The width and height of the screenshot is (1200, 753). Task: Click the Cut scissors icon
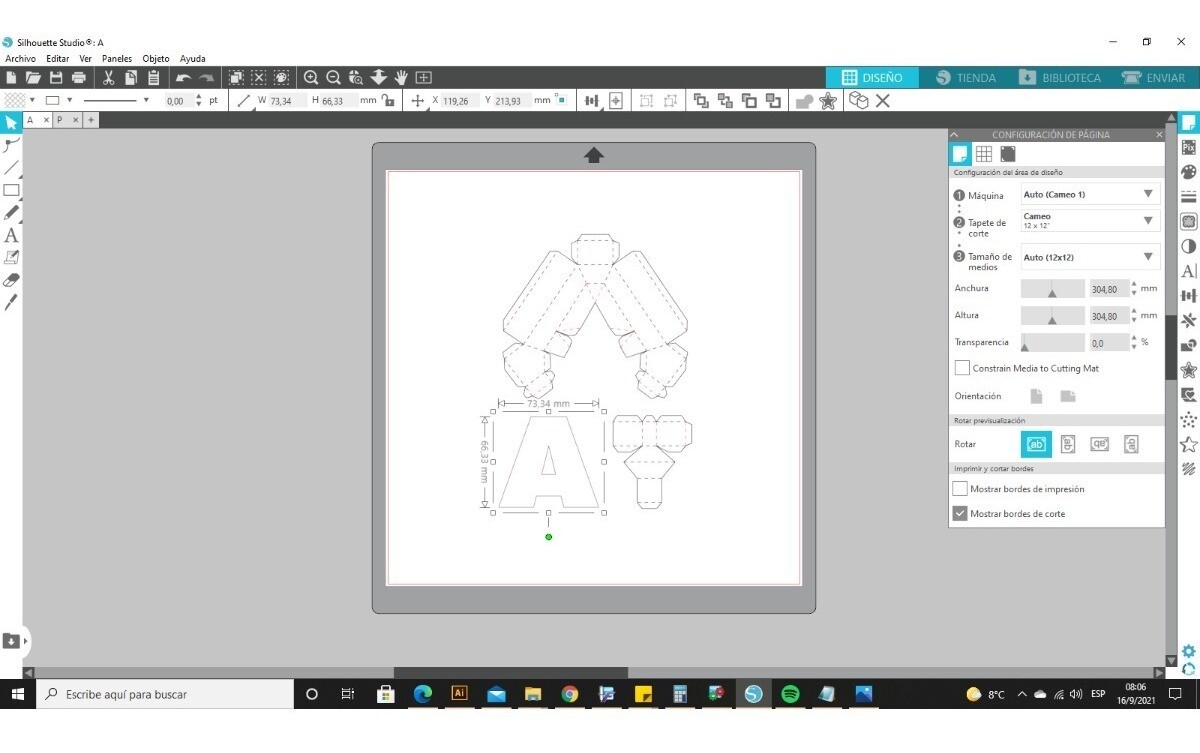pos(108,77)
